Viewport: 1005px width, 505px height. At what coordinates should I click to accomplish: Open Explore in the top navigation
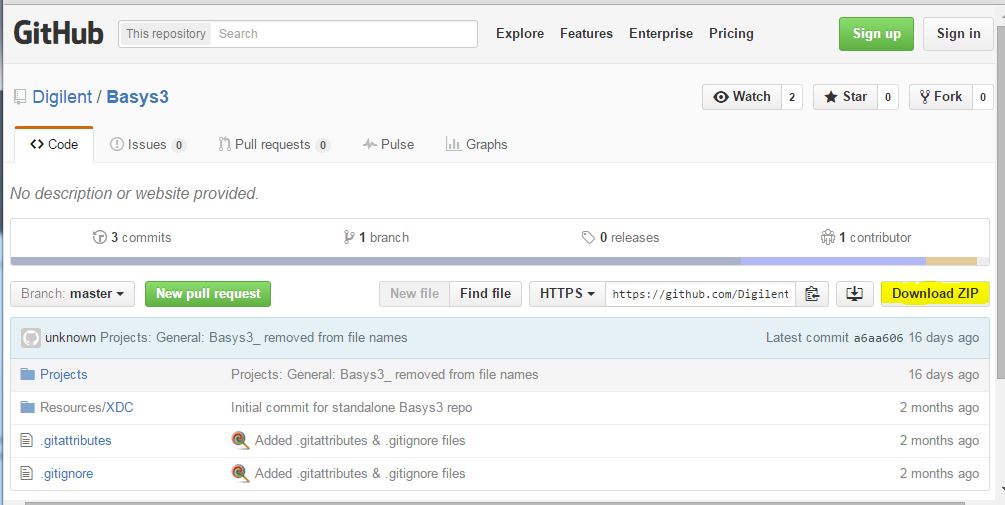[x=520, y=33]
